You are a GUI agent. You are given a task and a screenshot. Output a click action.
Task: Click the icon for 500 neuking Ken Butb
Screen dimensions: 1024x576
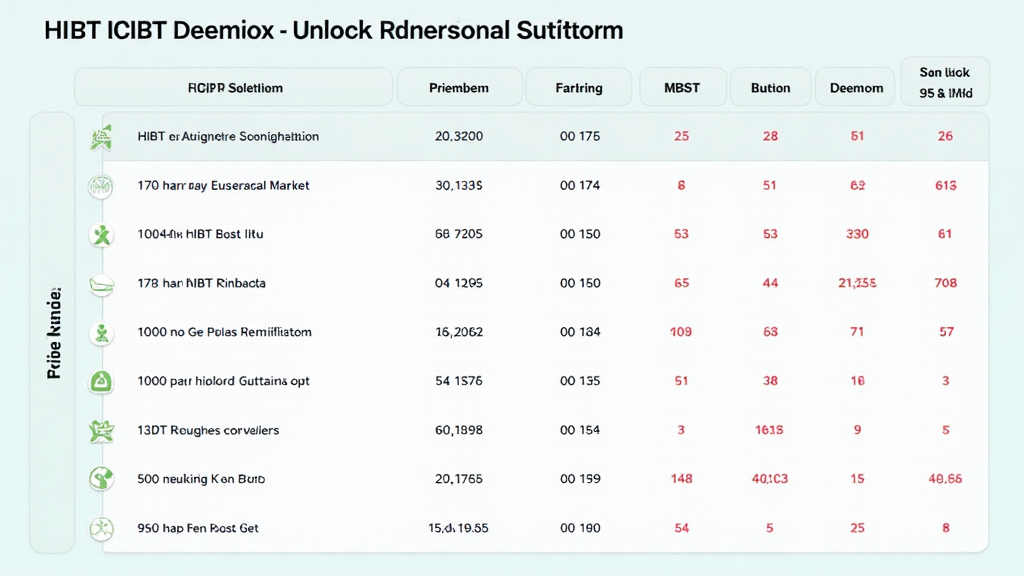pos(99,480)
